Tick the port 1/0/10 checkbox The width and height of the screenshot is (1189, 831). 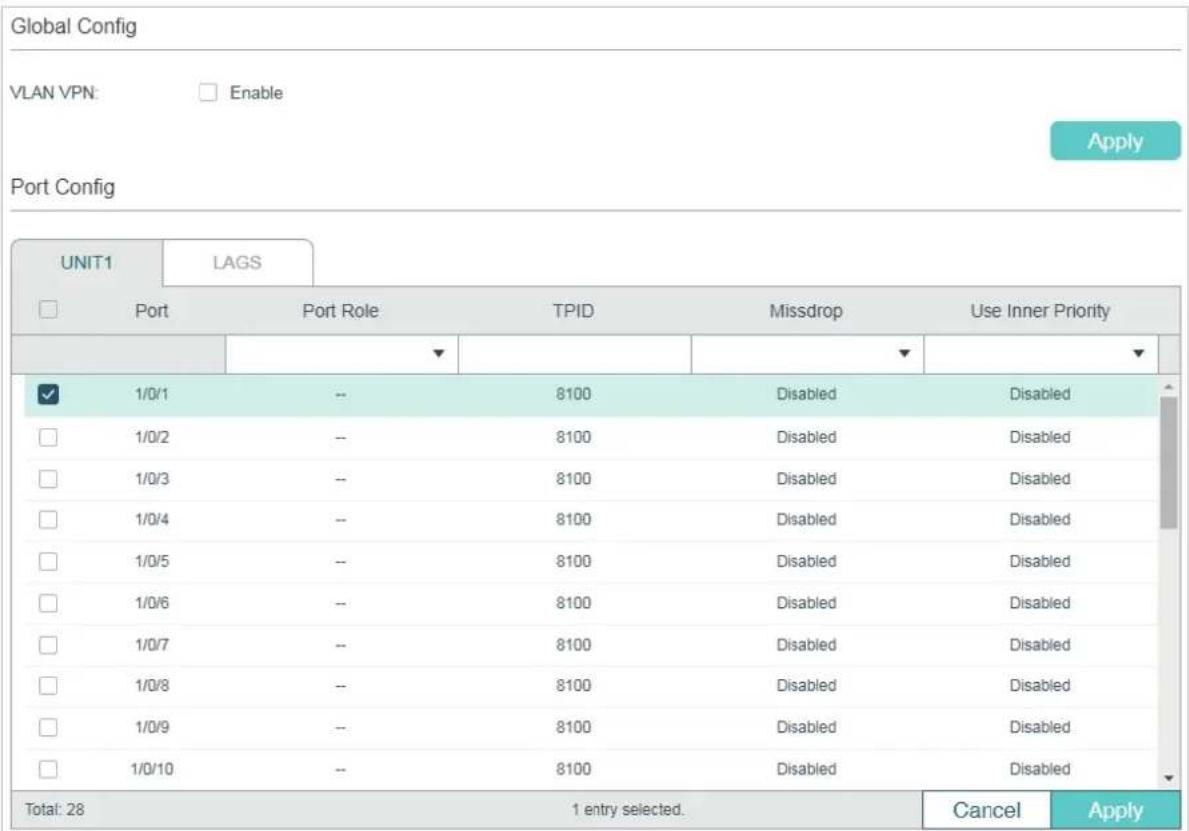click(x=48, y=770)
